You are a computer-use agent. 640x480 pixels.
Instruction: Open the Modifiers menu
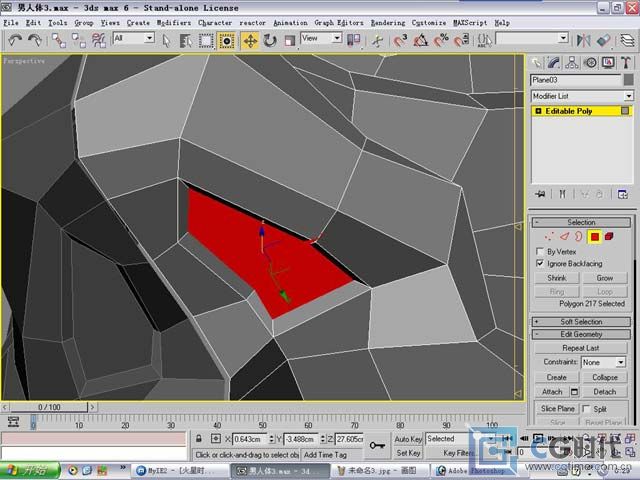tap(174, 23)
